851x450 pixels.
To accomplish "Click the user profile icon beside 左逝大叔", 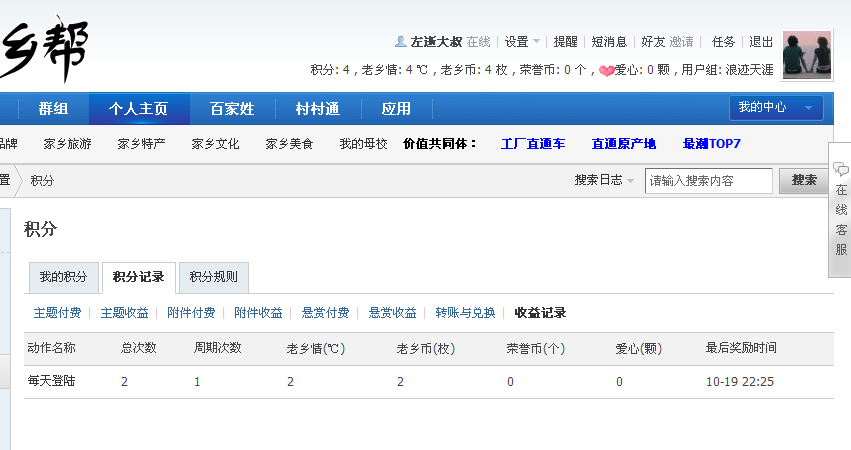I will 401,42.
